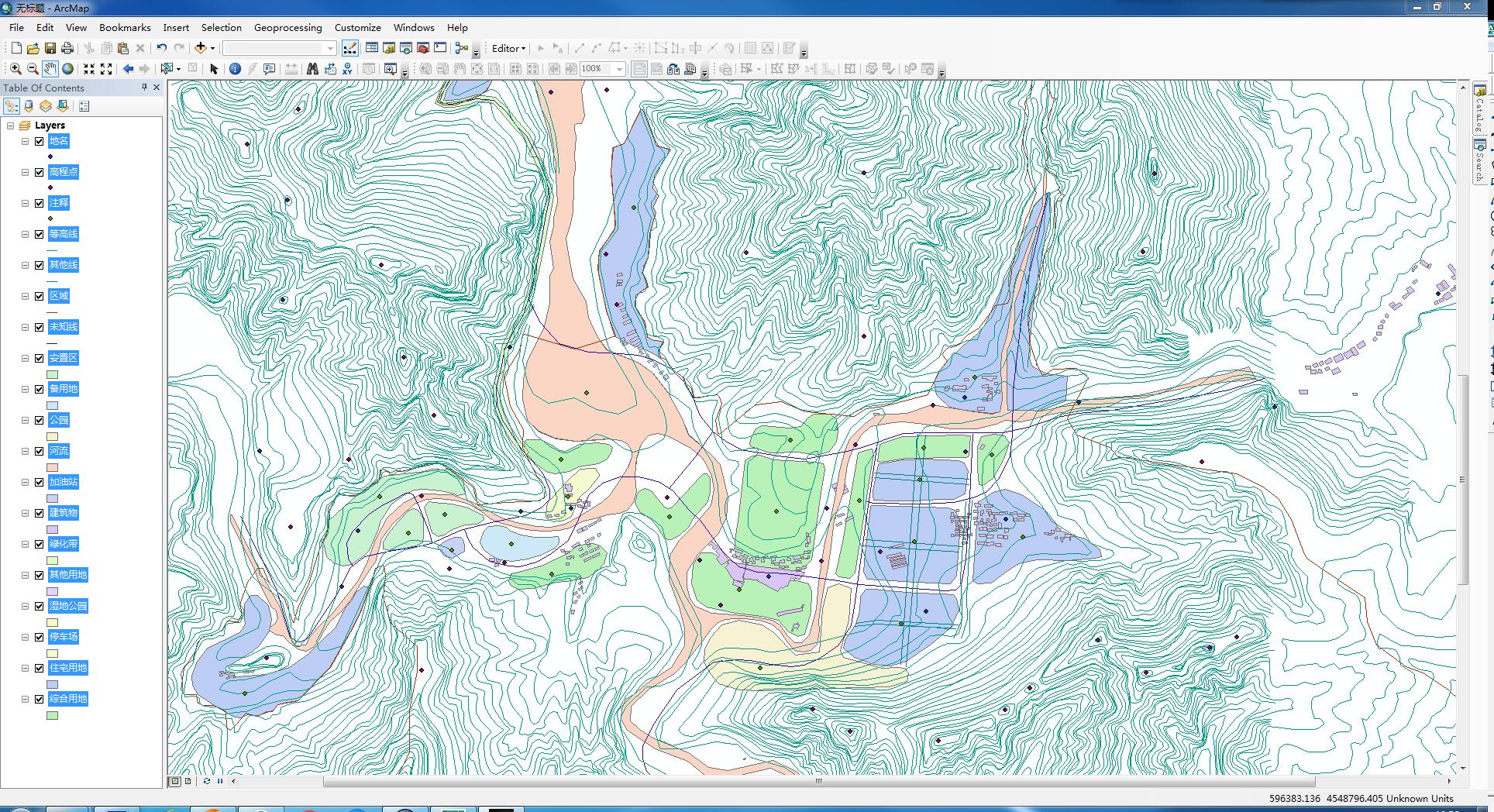Click the 停车场 yellow symbol swatch
The image size is (1494, 812).
(53, 653)
